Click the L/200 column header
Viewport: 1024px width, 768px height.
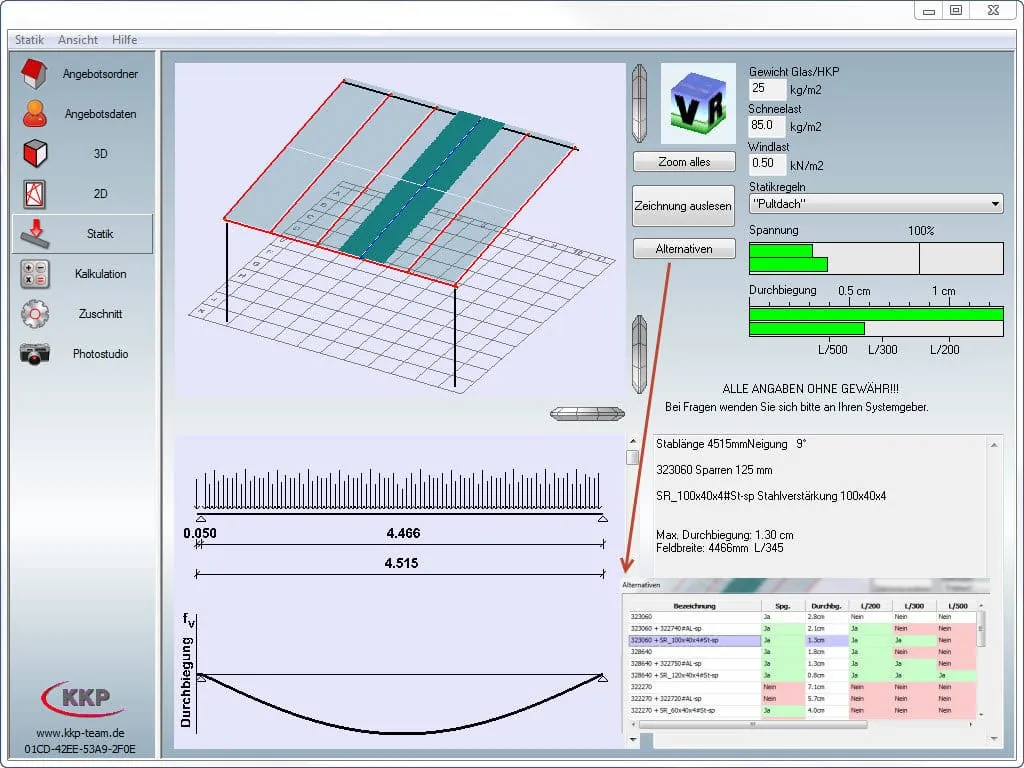pyautogui.click(x=870, y=606)
